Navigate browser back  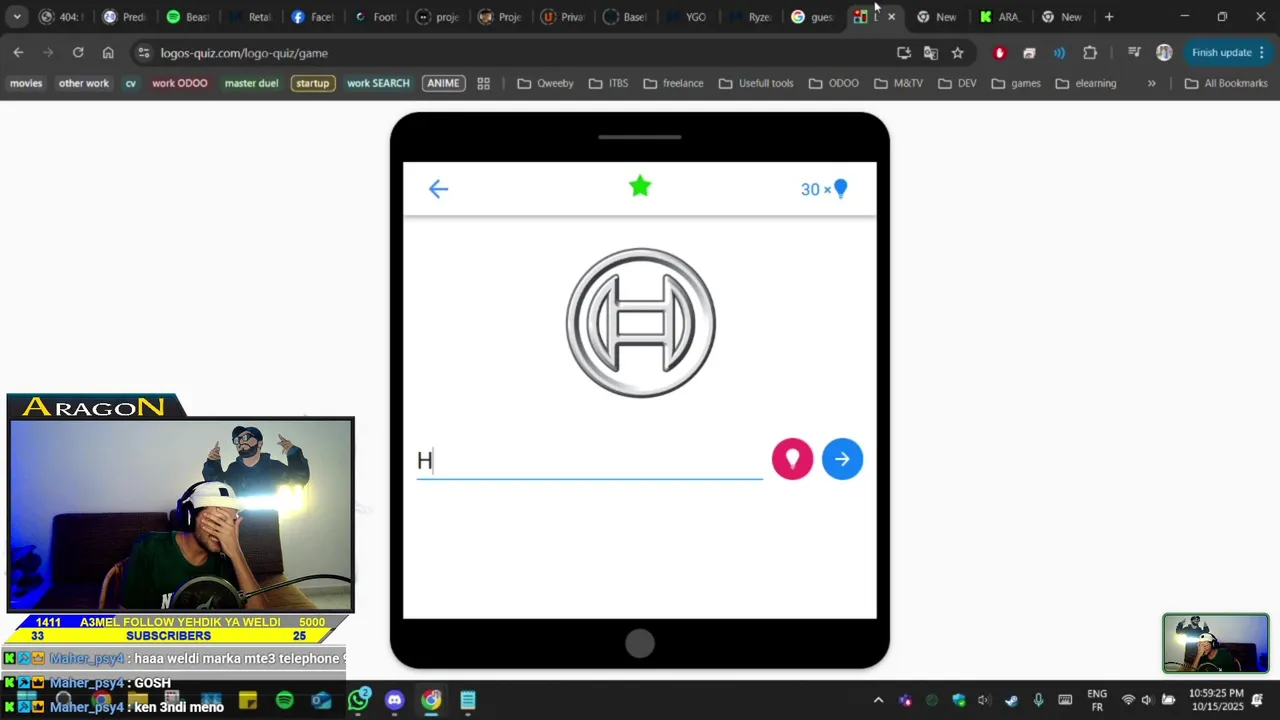click(x=18, y=53)
